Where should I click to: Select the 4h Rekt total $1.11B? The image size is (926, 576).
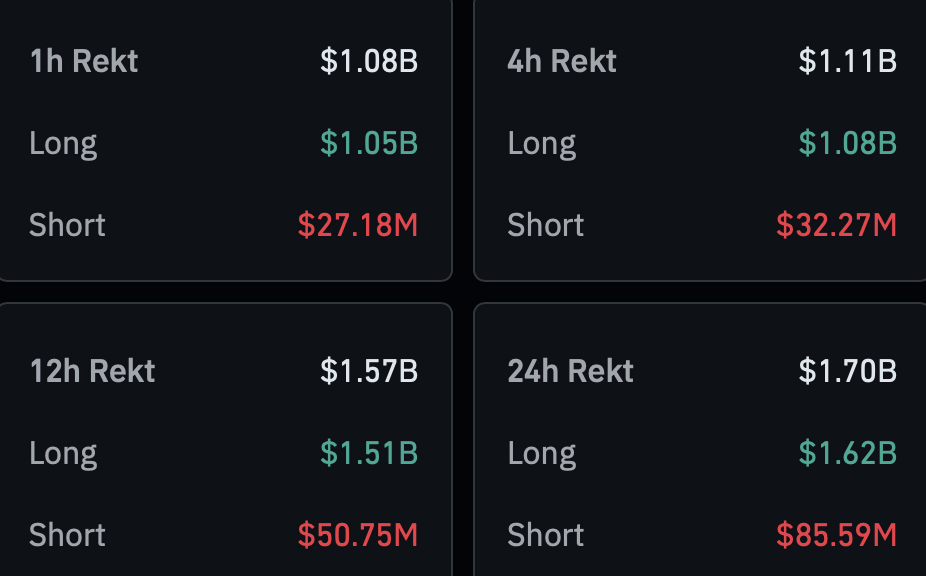click(x=847, y=61)
